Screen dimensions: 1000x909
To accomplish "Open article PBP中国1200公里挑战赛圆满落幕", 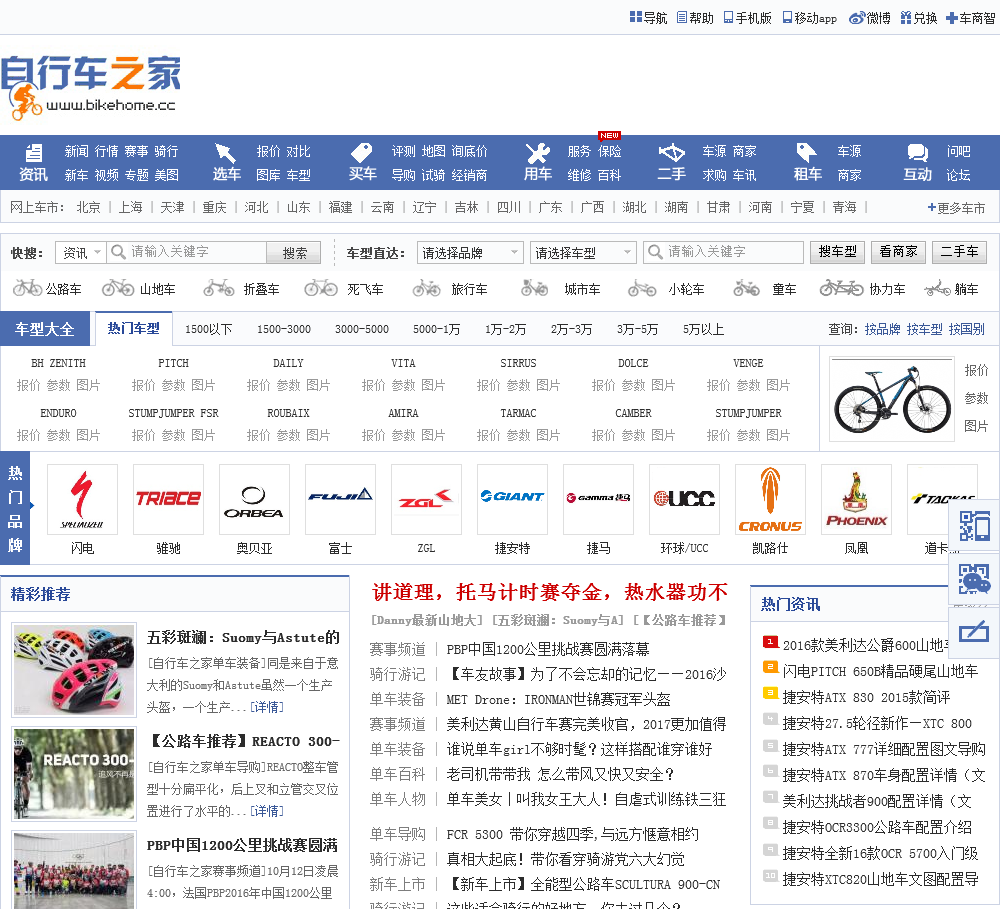I will point(548,649).
